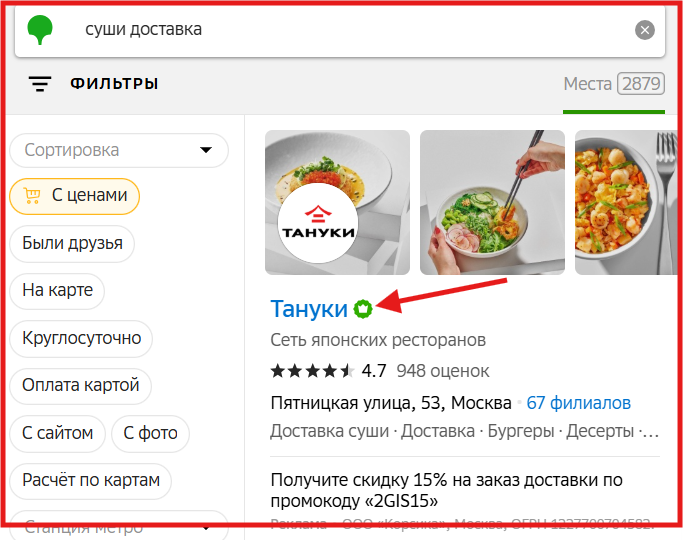Screen dimensions: 684x540
Task: Clear search with the X icon
Action: pyautogui.click(x=644, y=30)
